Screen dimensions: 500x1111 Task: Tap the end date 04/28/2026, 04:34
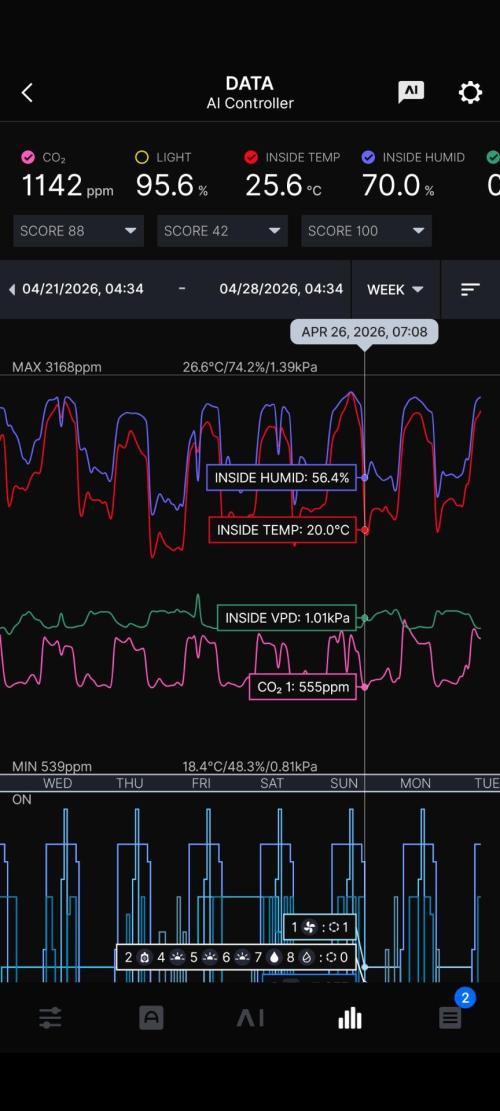pyautogui.click(x=281, y=289)
